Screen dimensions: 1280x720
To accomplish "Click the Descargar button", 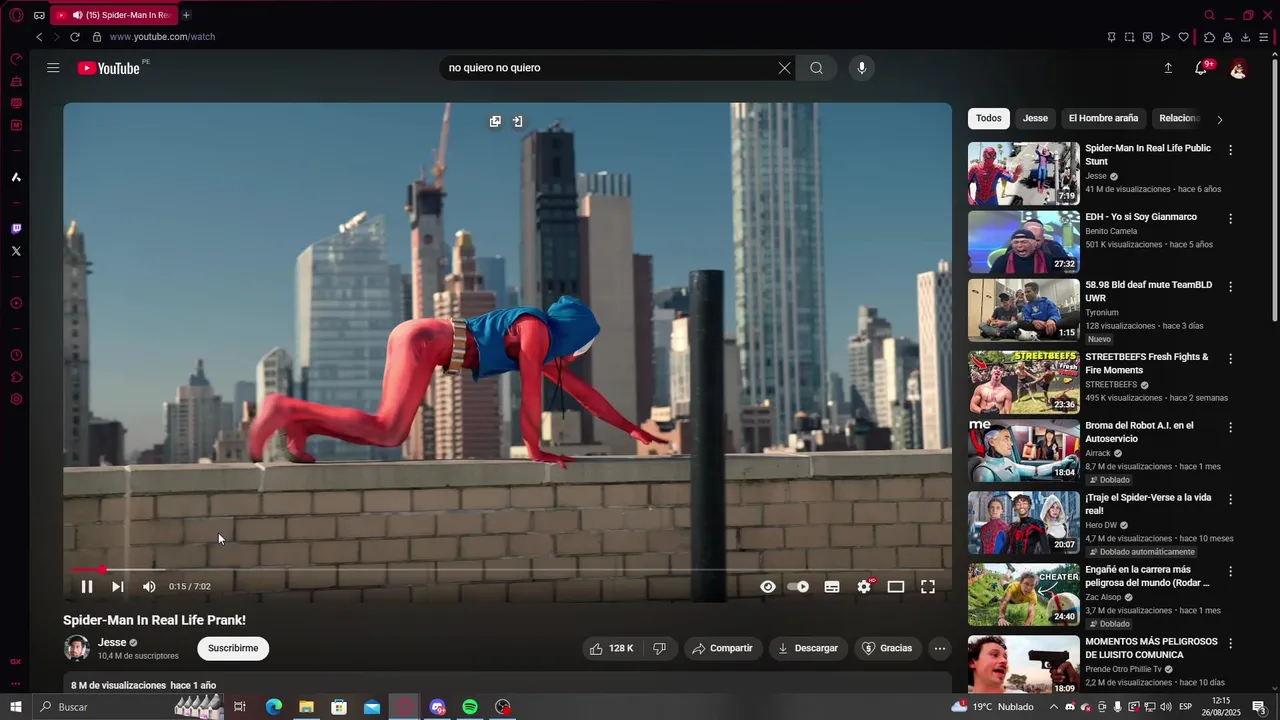I will click(x=808, y=648).
